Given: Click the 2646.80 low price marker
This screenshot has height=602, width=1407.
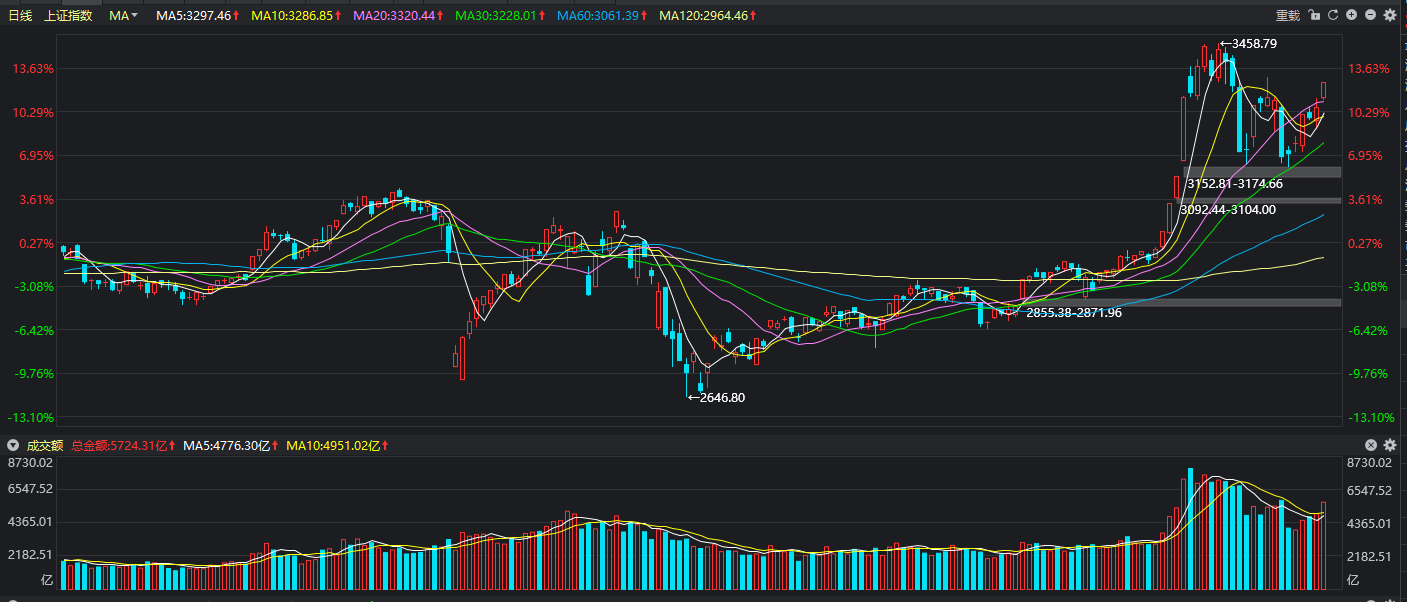Looking at the screenshot, I should click(x=716, y=397).
